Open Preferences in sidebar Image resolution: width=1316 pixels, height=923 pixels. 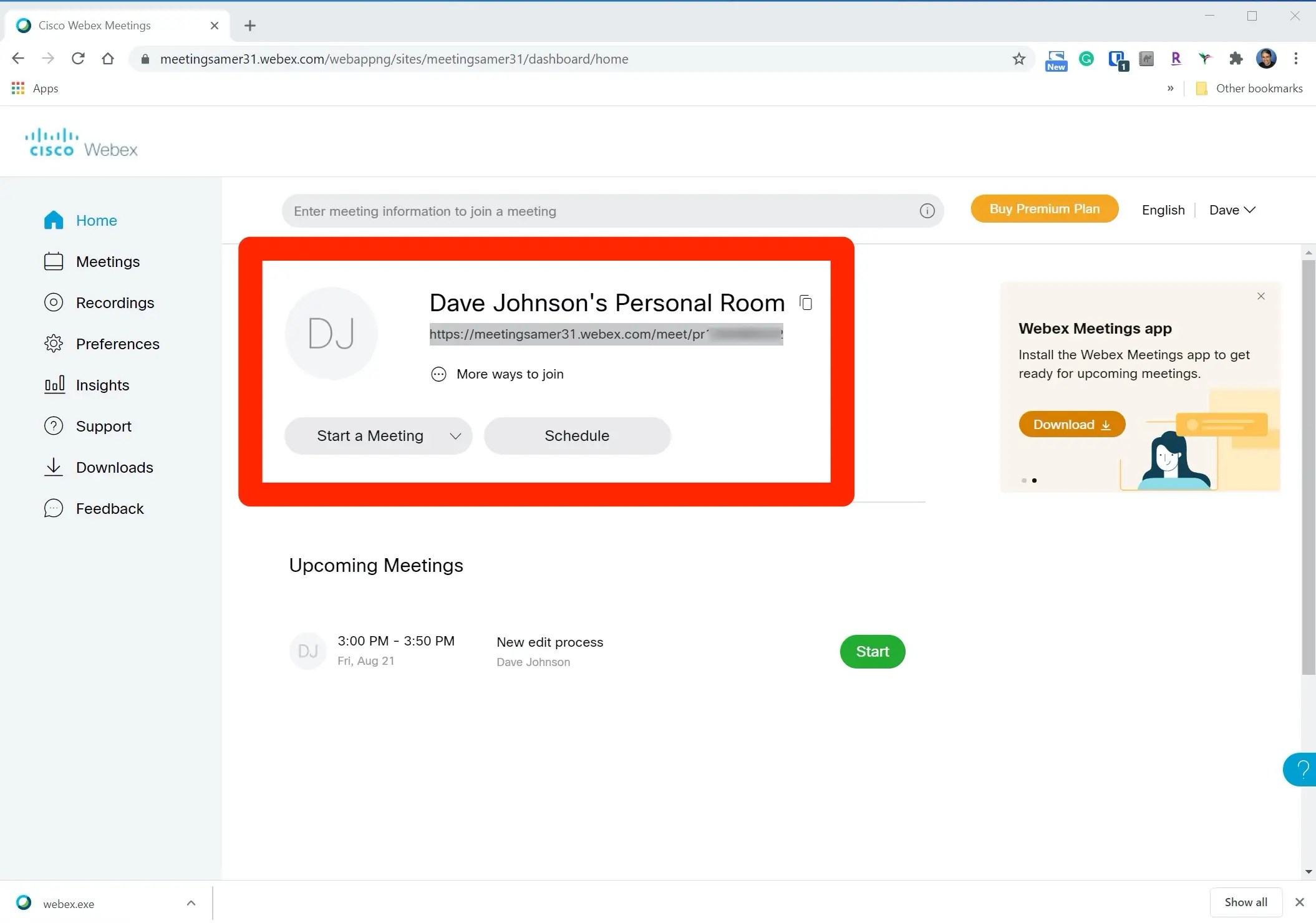pyautogui.click(x=117, y=344)
